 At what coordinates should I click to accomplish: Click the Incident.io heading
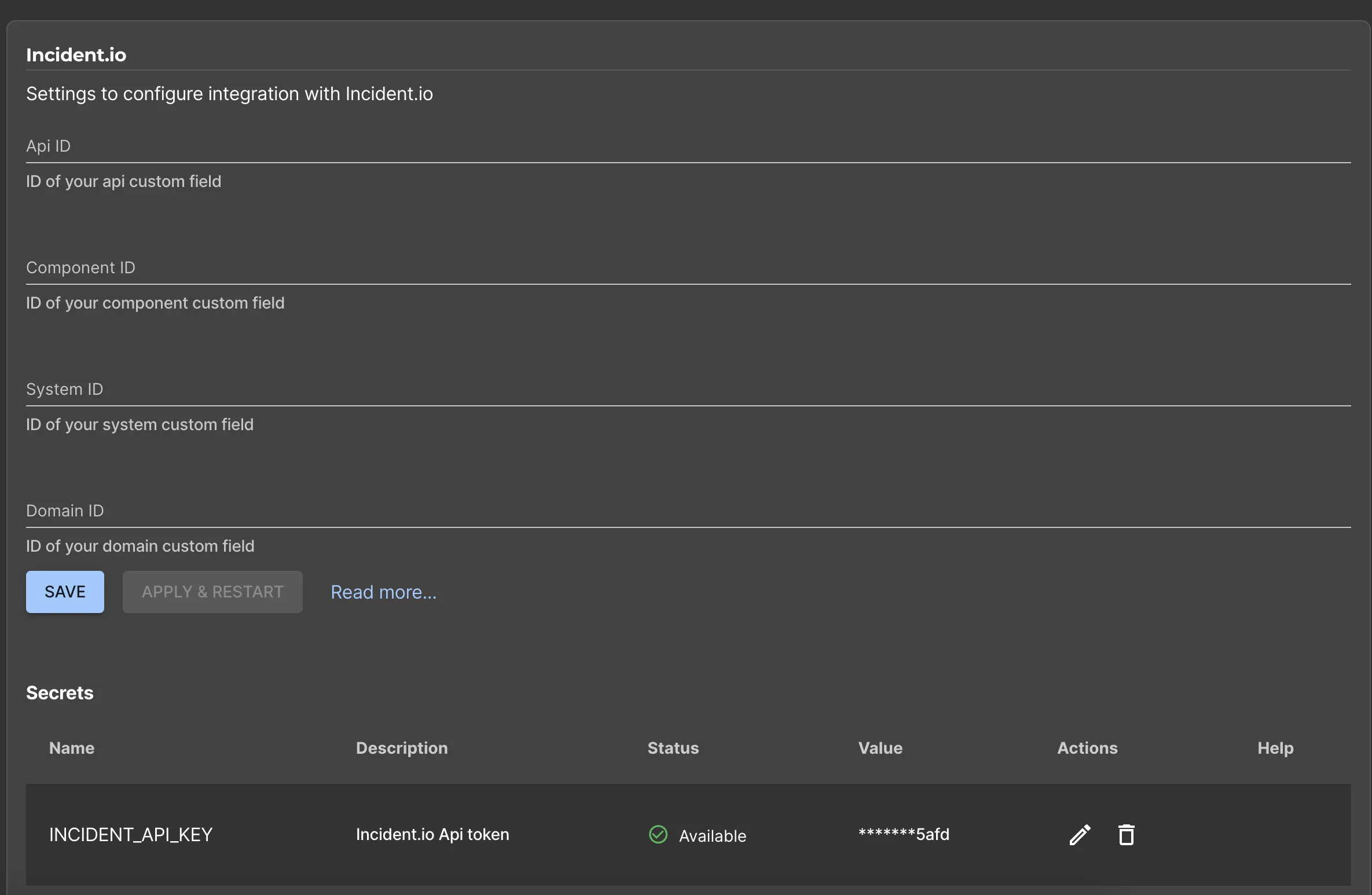[x=76, y=54]
